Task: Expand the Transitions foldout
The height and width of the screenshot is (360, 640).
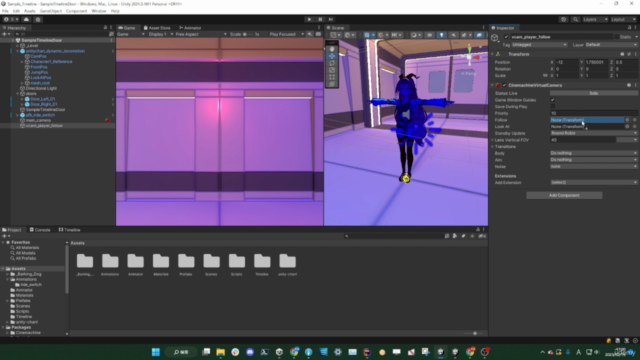Action: (493, 147)
